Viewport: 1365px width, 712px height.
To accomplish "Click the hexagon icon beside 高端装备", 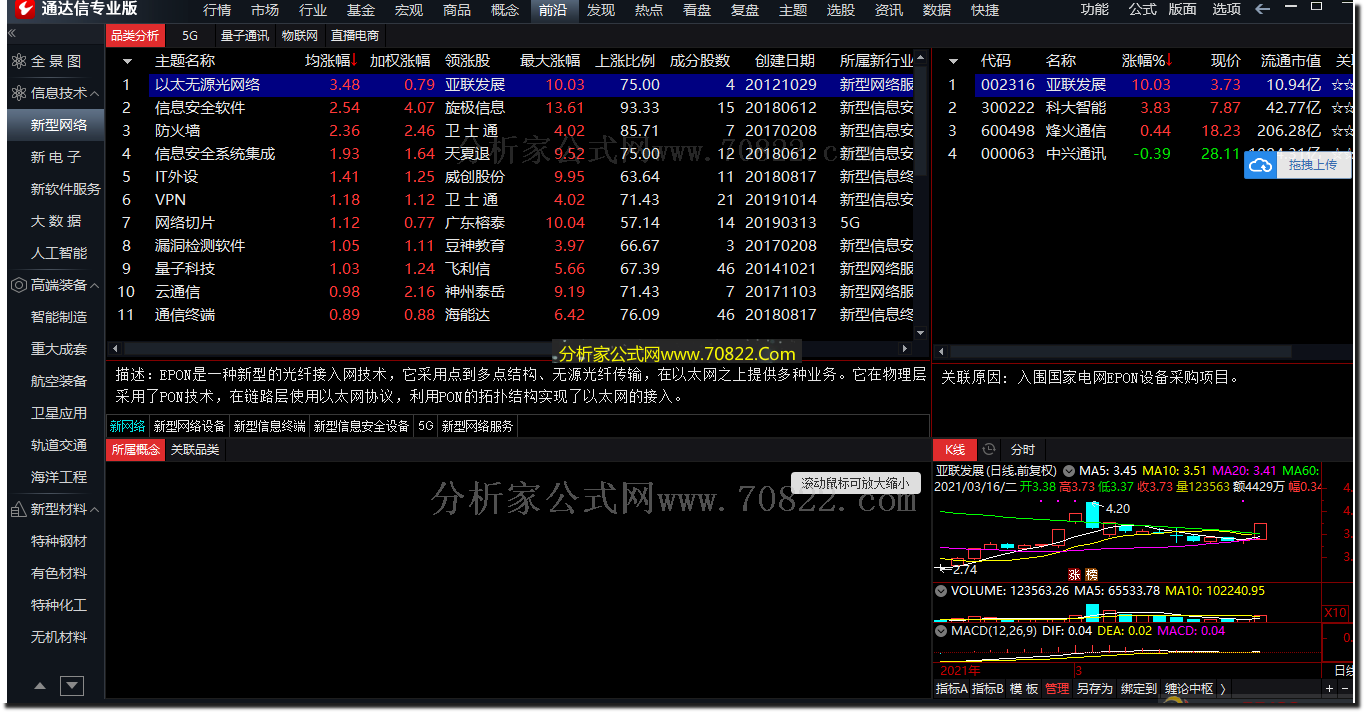I will pos(18,285).
